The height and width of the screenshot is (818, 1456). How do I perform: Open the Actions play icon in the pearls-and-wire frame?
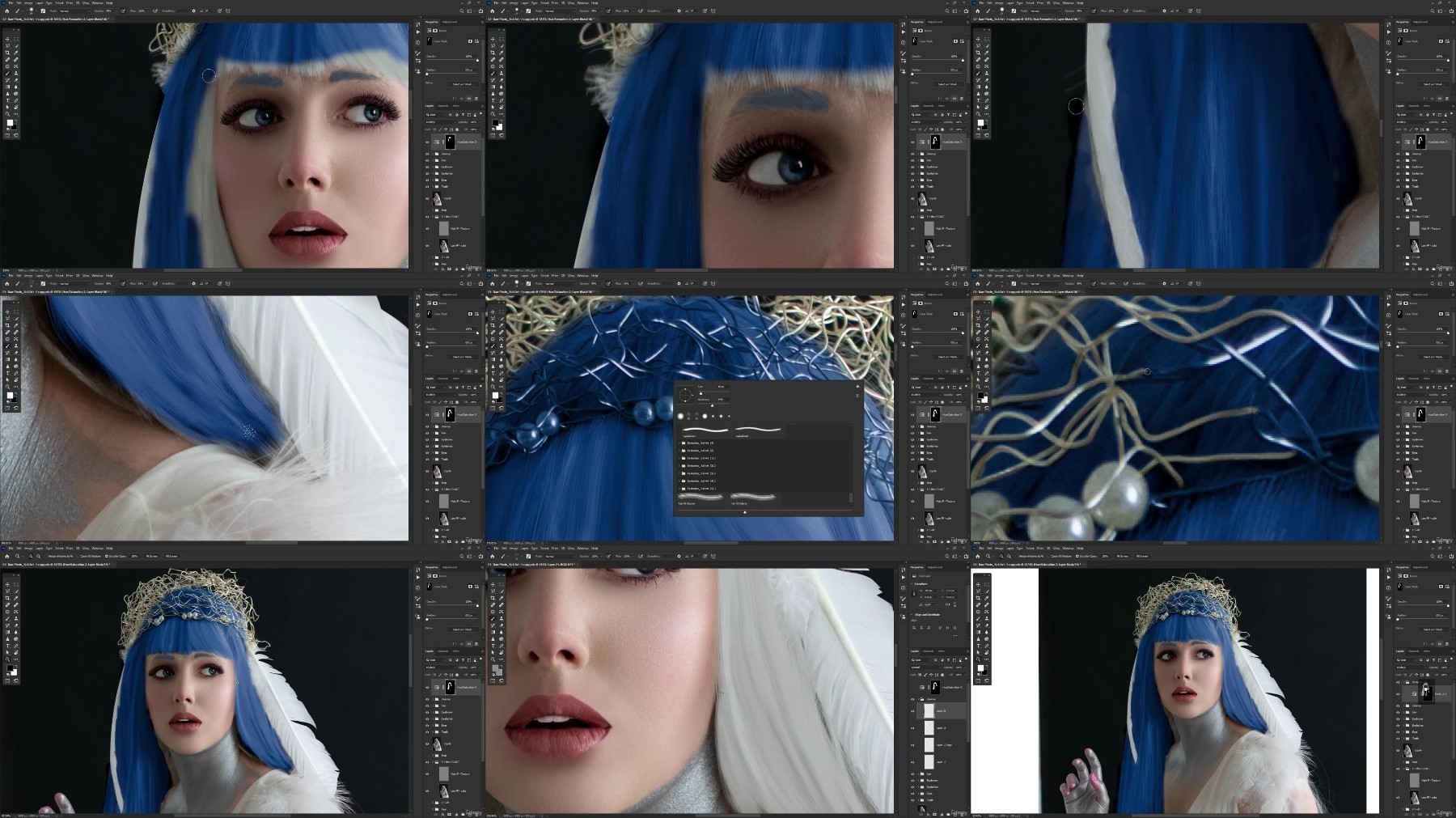coord(1389,305)
